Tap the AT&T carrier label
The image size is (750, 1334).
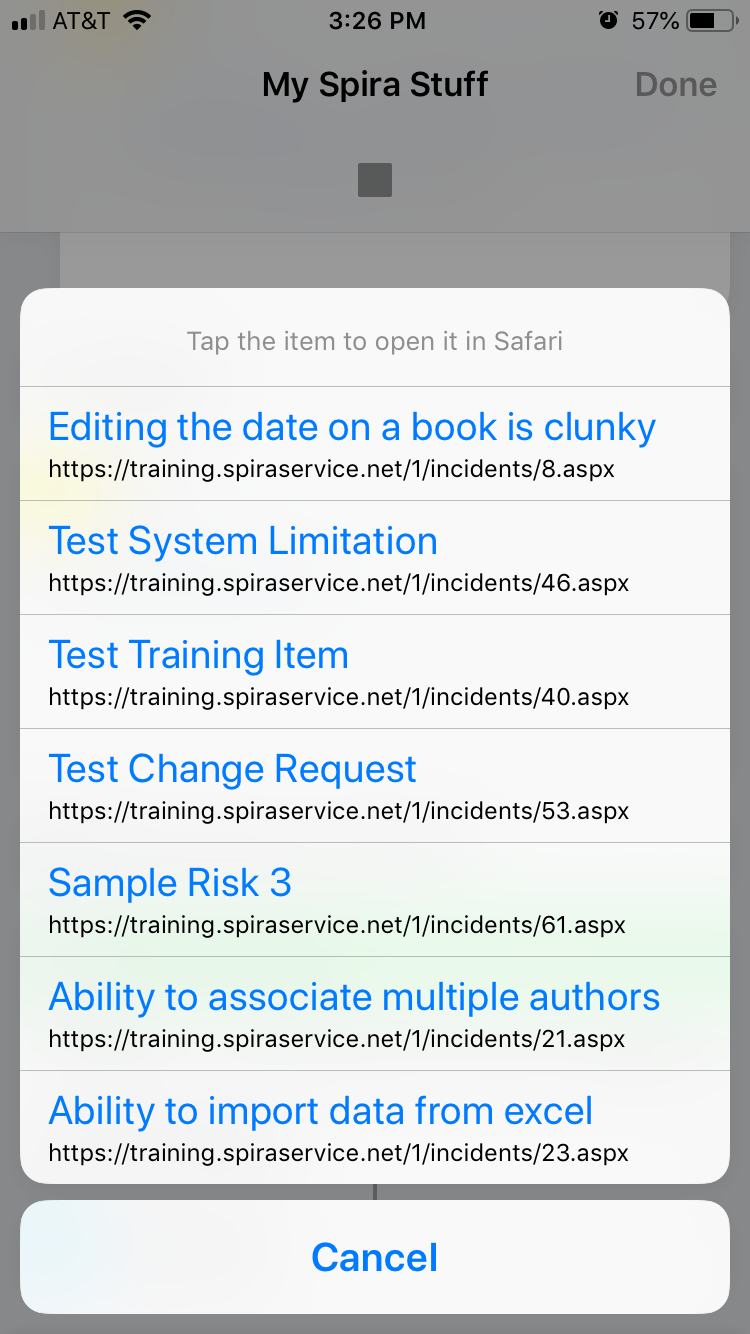coord(81,20)
